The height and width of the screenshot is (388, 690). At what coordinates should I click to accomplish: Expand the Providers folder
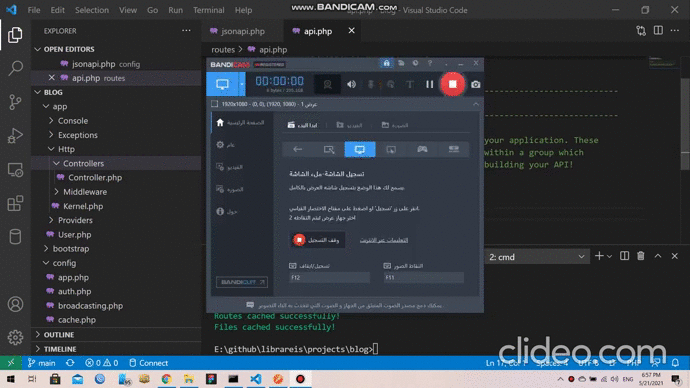(75, 220)
